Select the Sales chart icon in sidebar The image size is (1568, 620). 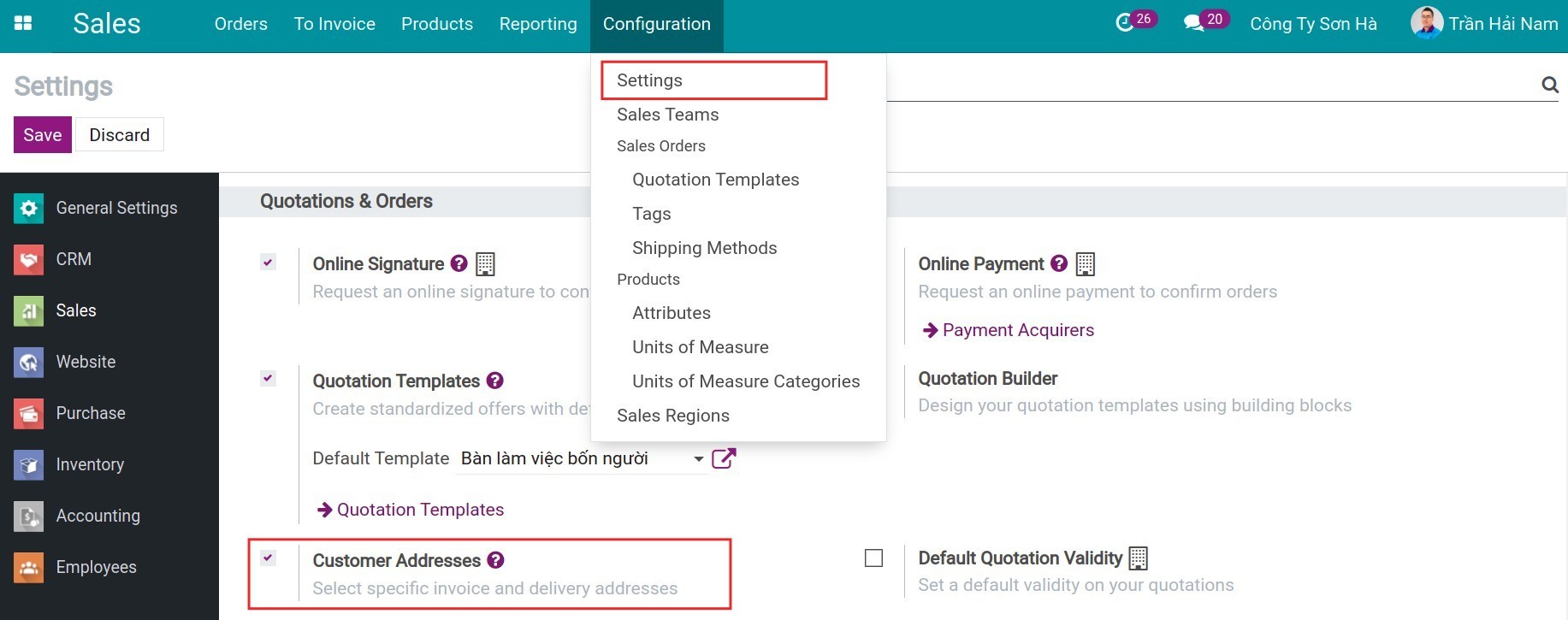coord(28,310)
